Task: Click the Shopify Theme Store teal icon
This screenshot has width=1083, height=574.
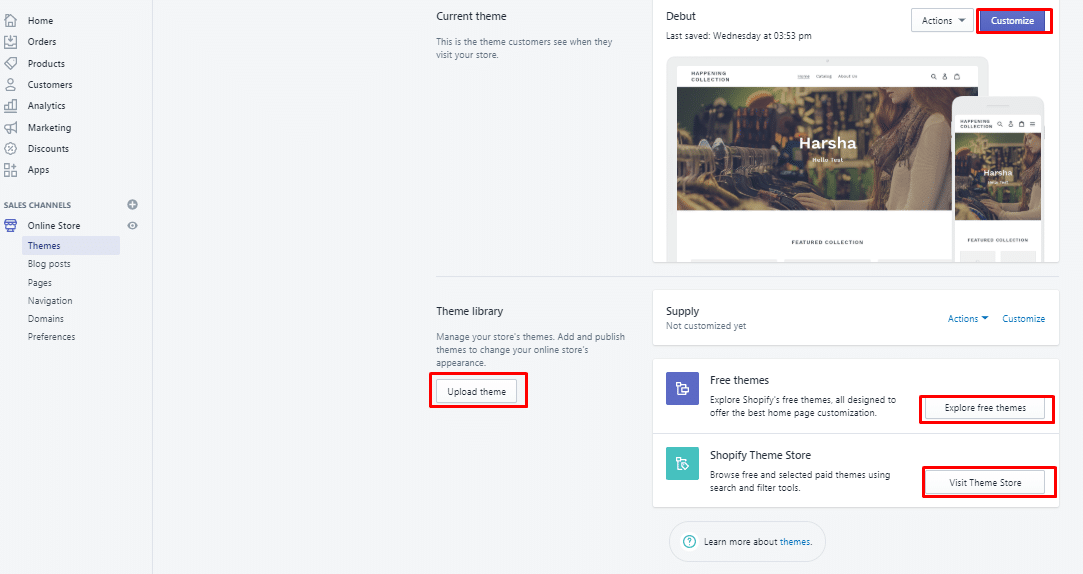Action: click(x=682, y=463)
